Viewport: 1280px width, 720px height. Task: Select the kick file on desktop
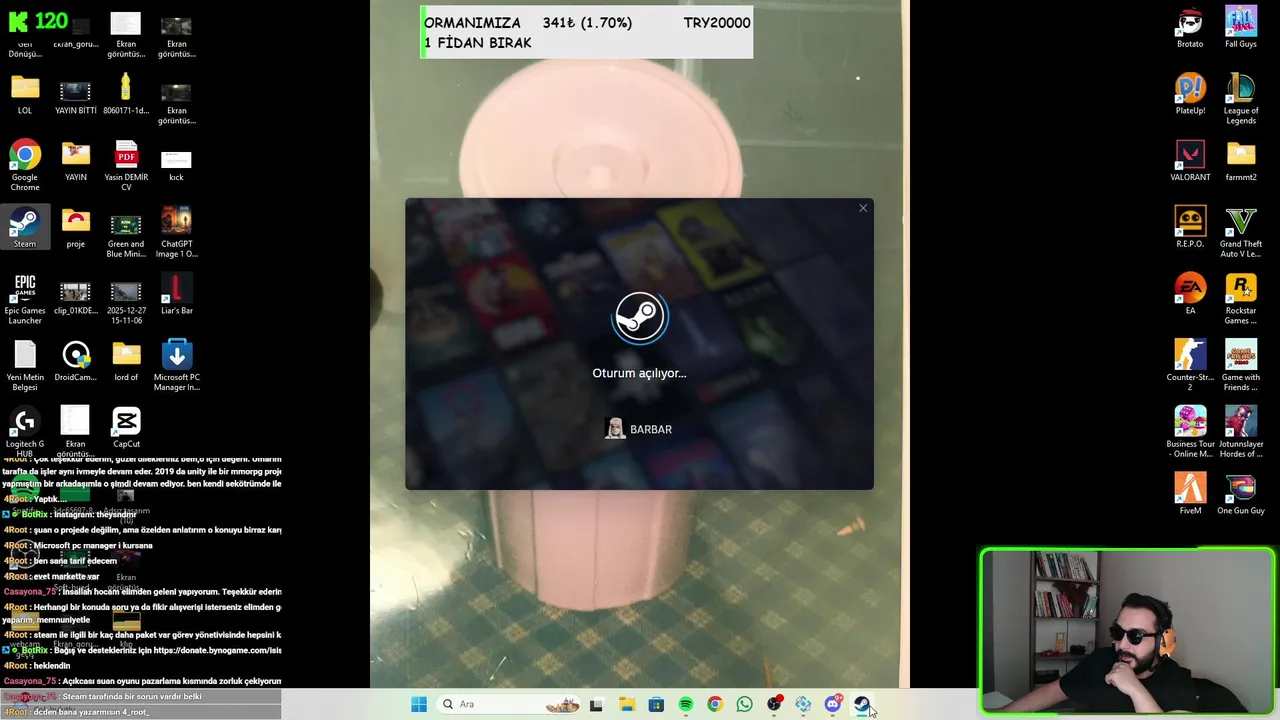[176, 166]
